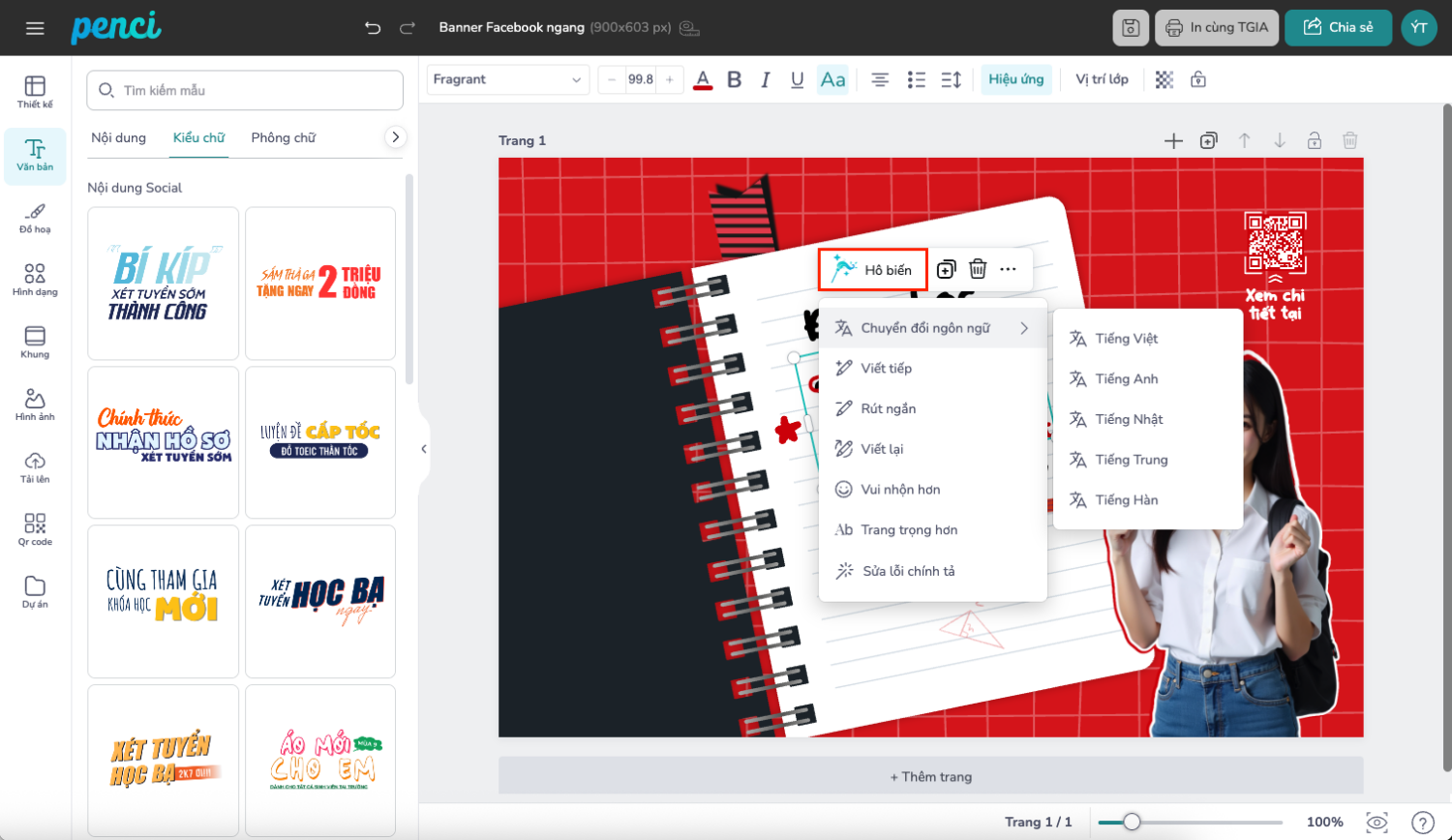Click the Chia sẻ share button

click(x=1338, y=28)
